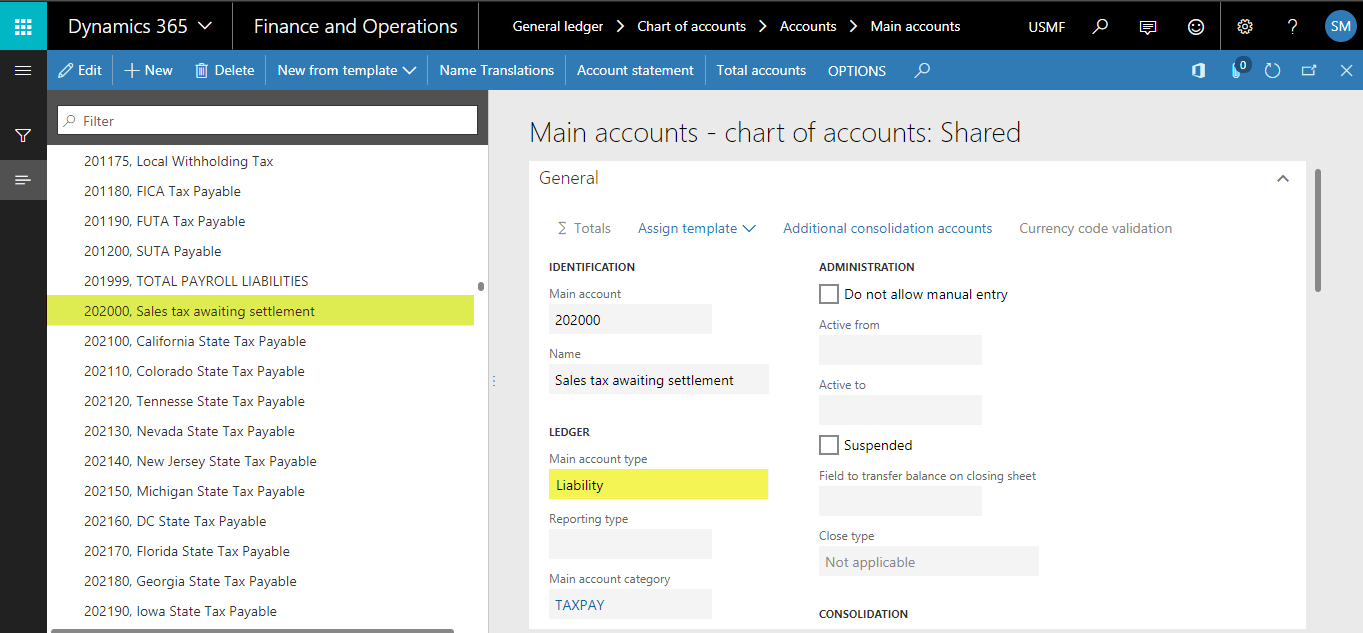Click the Edit pencil button
1363x633 pixels.
pos(80,70)
